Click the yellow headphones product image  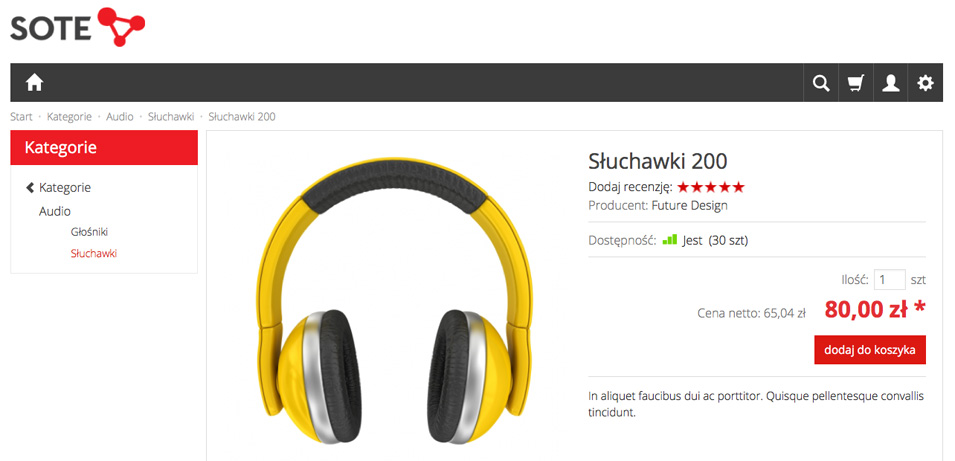(x=394, y=300)
